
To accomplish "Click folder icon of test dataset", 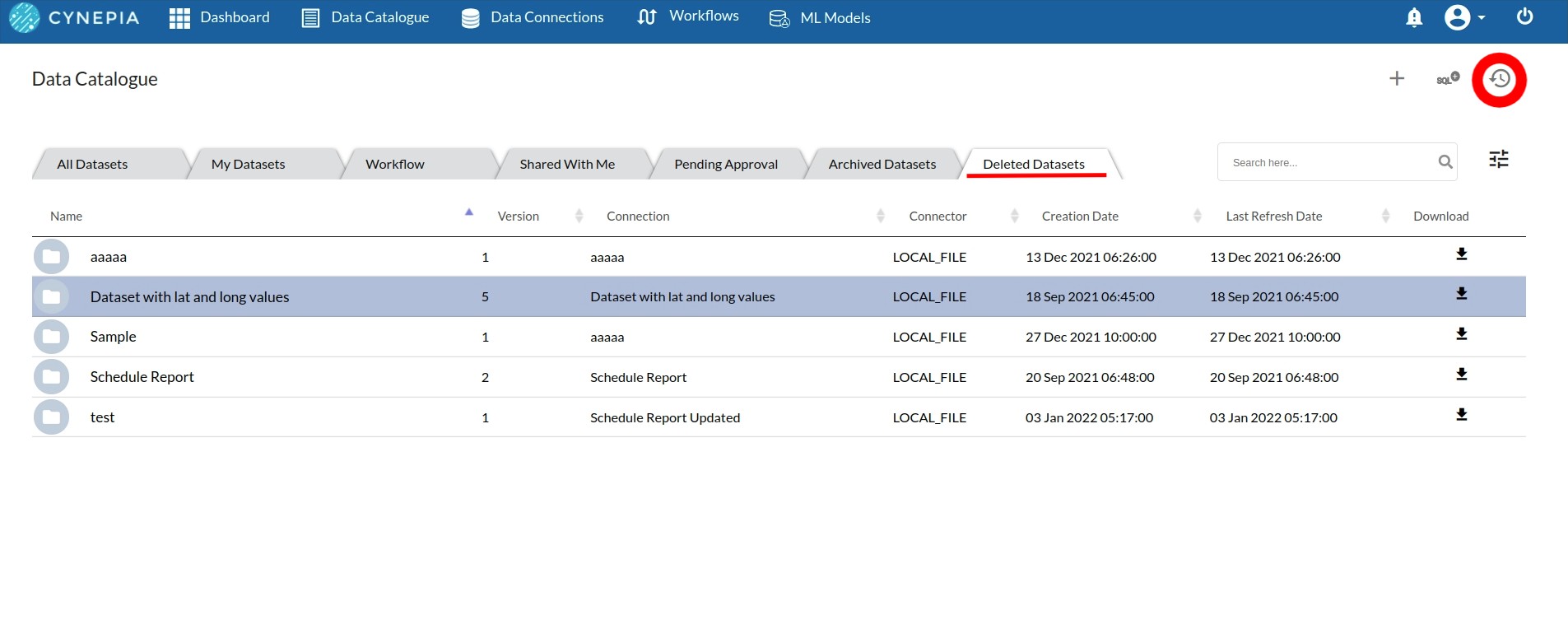I will [51, 417].
